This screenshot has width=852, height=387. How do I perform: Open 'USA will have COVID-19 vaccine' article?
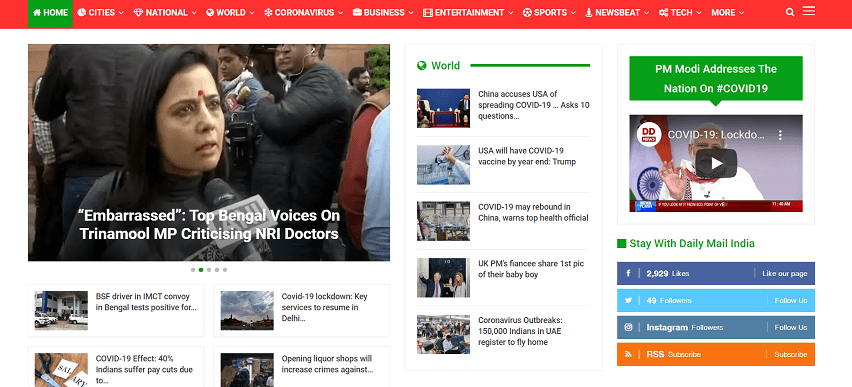[527, 156]
